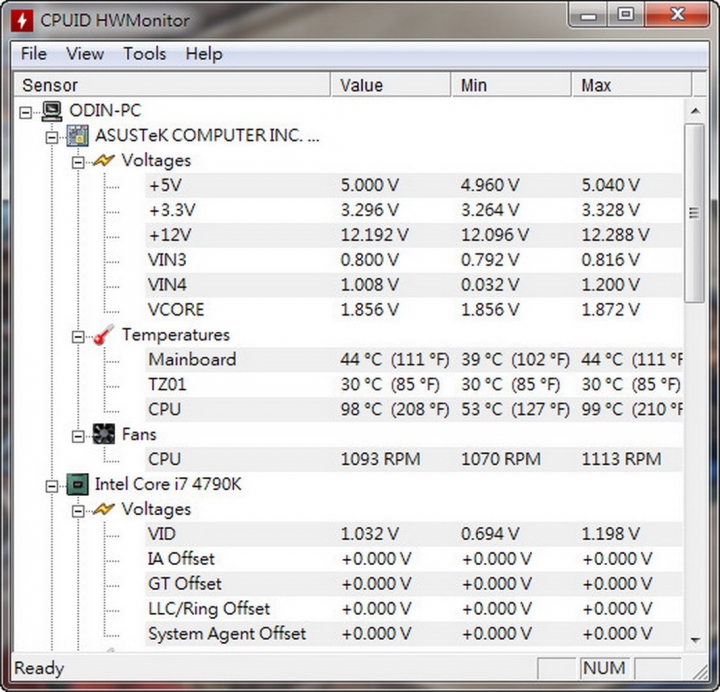Click the Max column header
The image size is (720, 692).
pos(632,84)
